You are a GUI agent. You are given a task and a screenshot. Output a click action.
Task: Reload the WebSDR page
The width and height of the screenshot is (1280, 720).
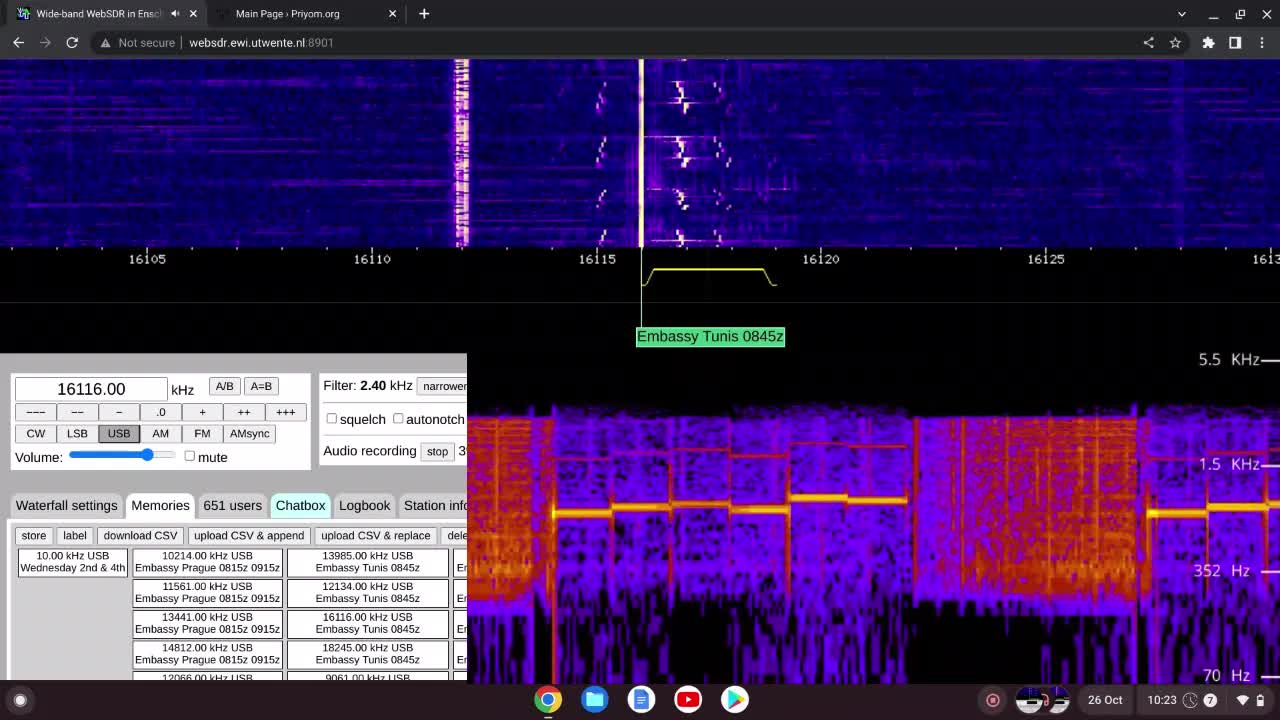72,43
